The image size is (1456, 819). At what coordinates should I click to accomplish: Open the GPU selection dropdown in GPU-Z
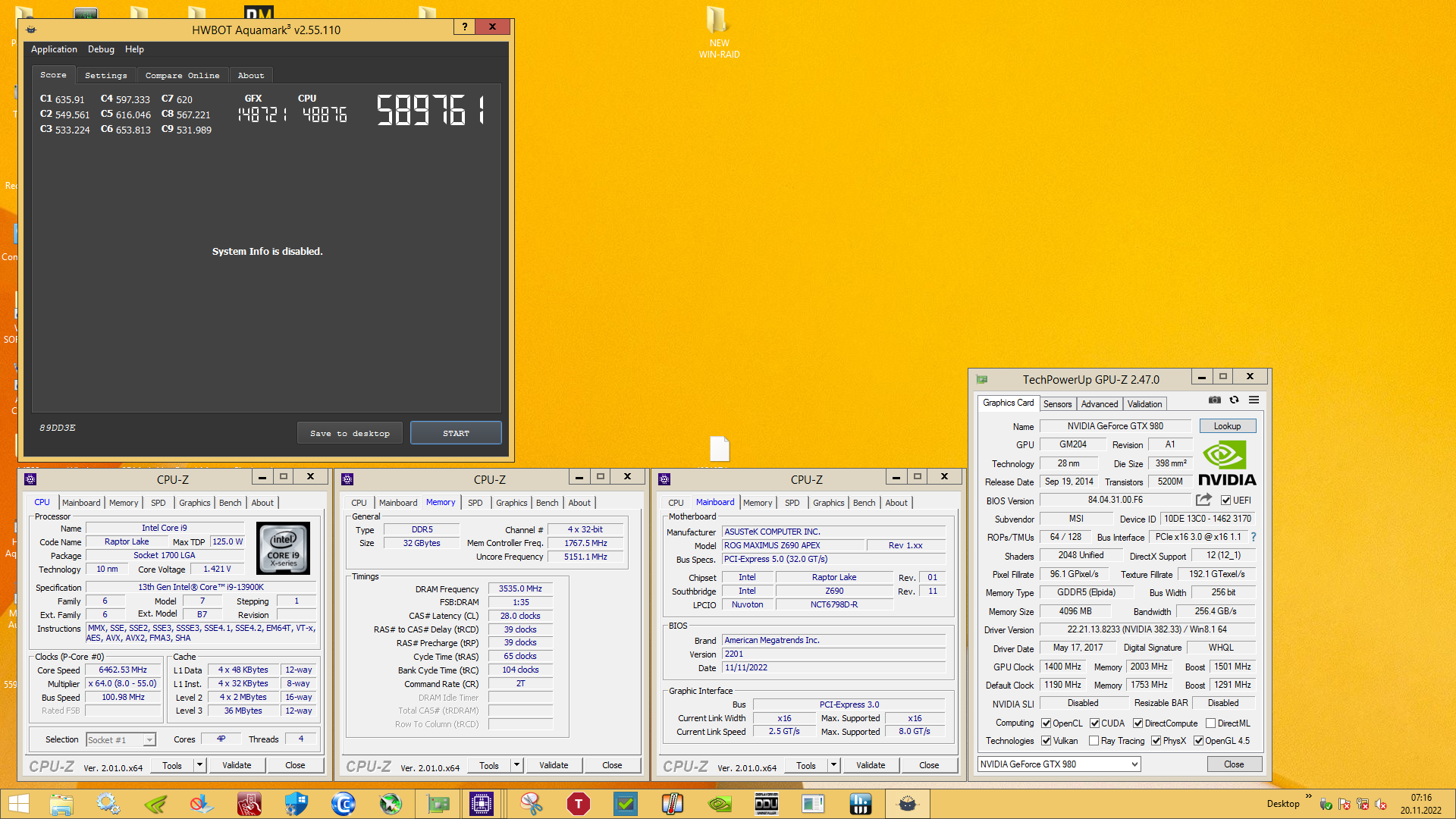pos(1059,764)
